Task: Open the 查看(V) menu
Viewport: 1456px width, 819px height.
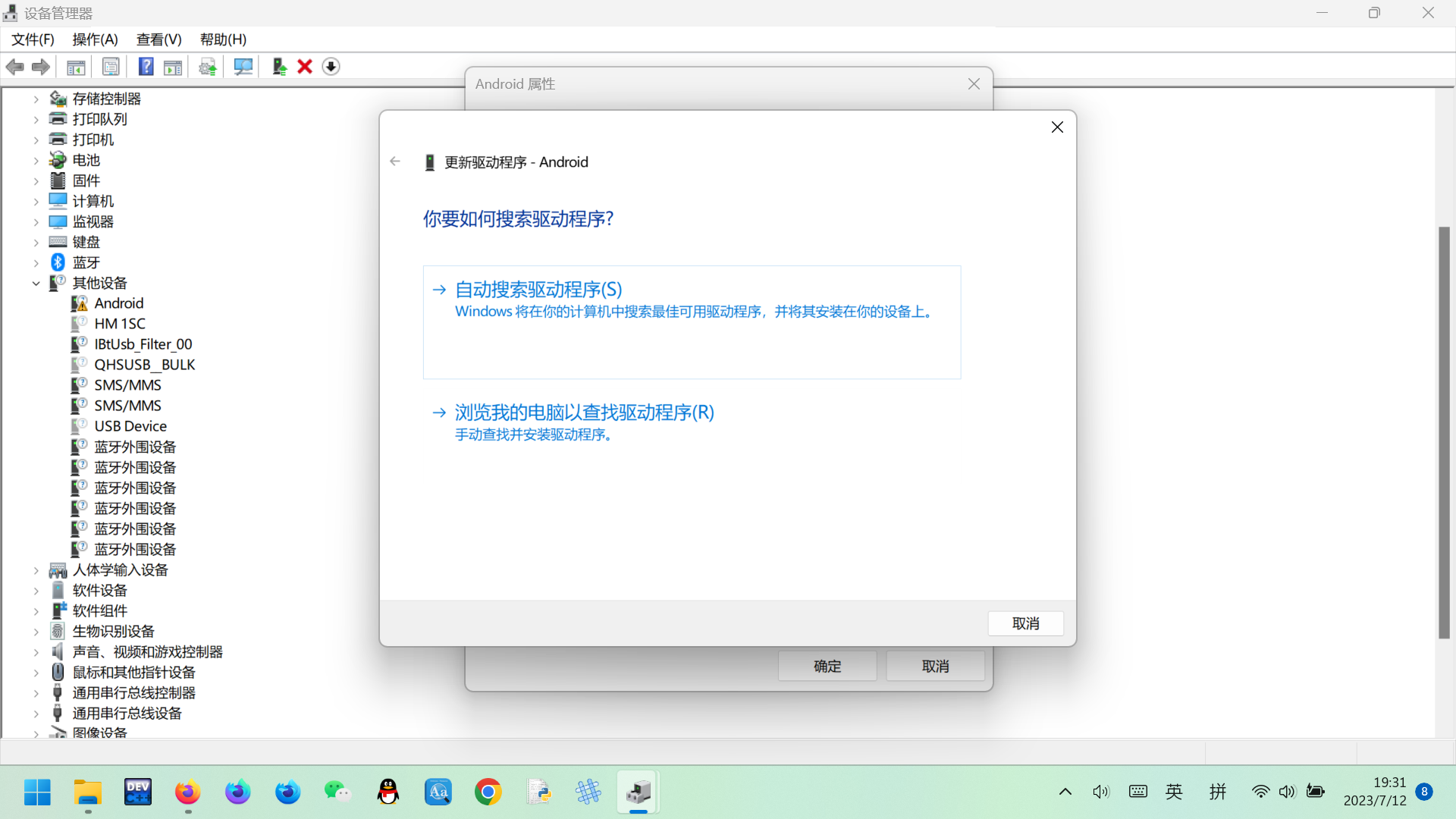Action: [158, 39]
